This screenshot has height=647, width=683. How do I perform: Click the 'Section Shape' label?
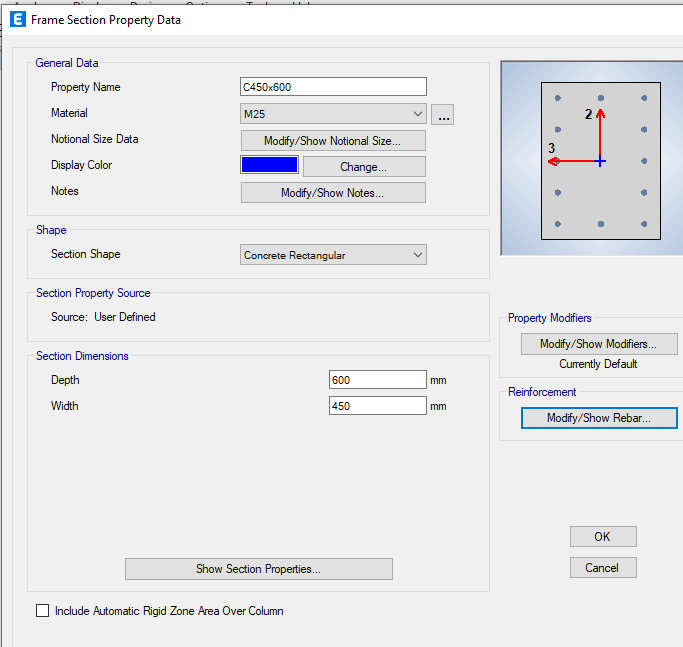coord(86,254)
